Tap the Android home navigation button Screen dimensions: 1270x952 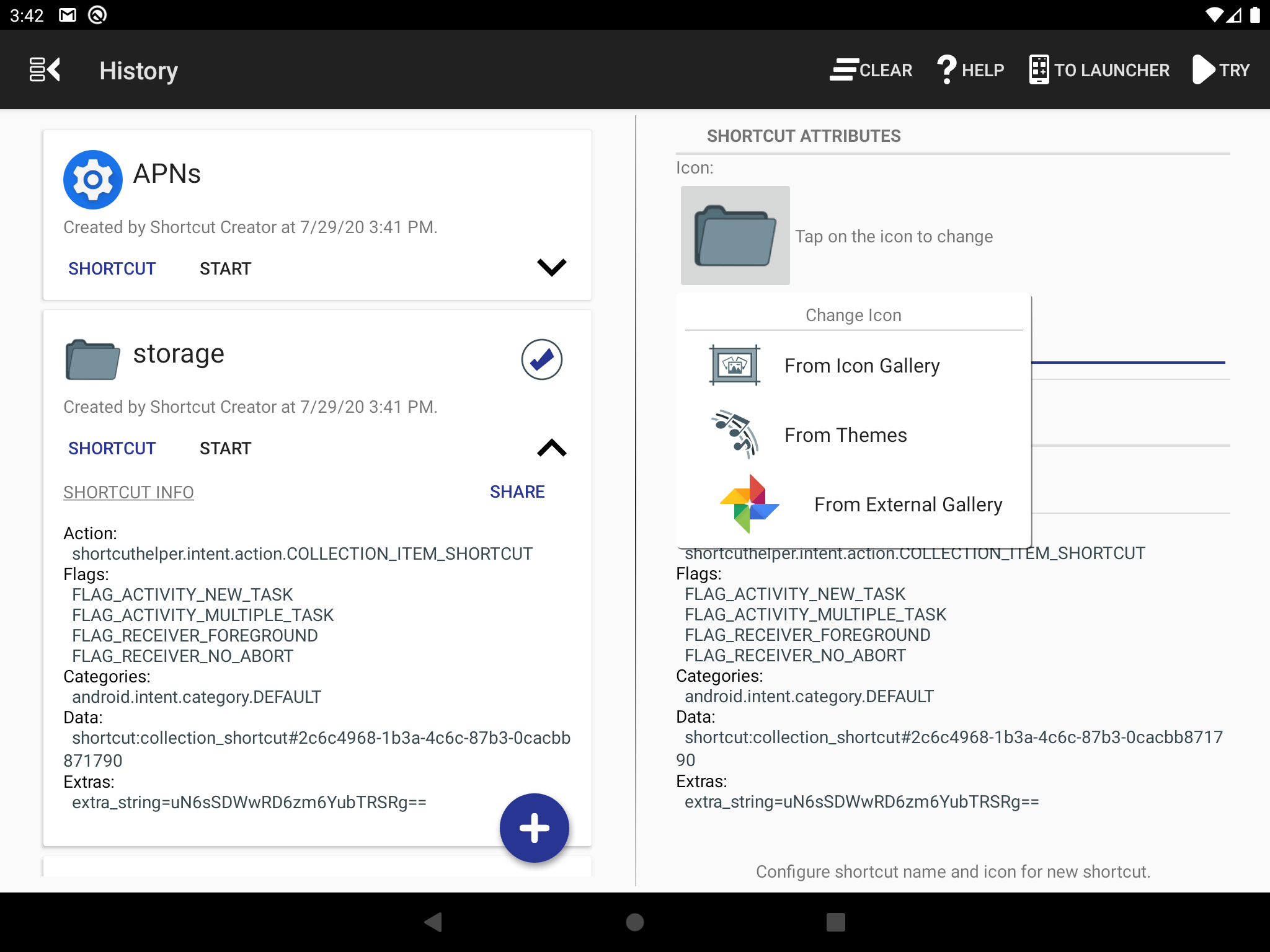[635, 922]
